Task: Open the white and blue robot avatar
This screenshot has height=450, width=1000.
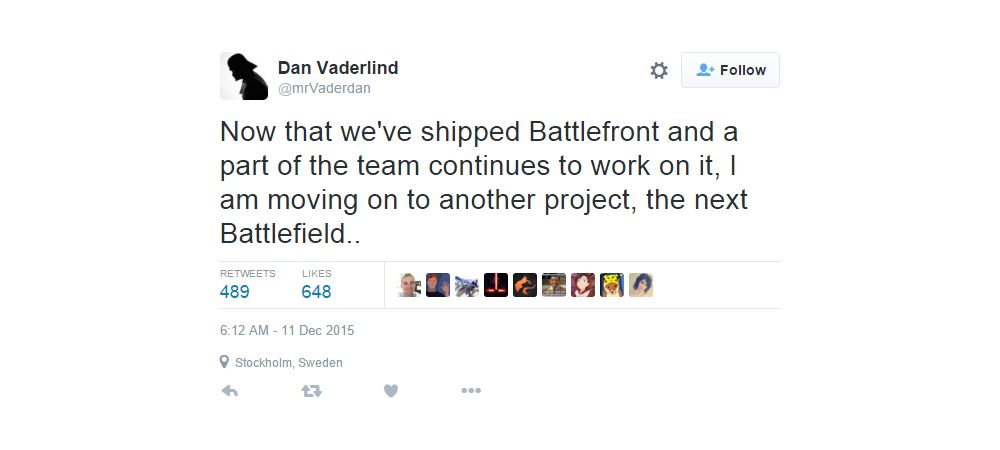Action: point(467,285)
